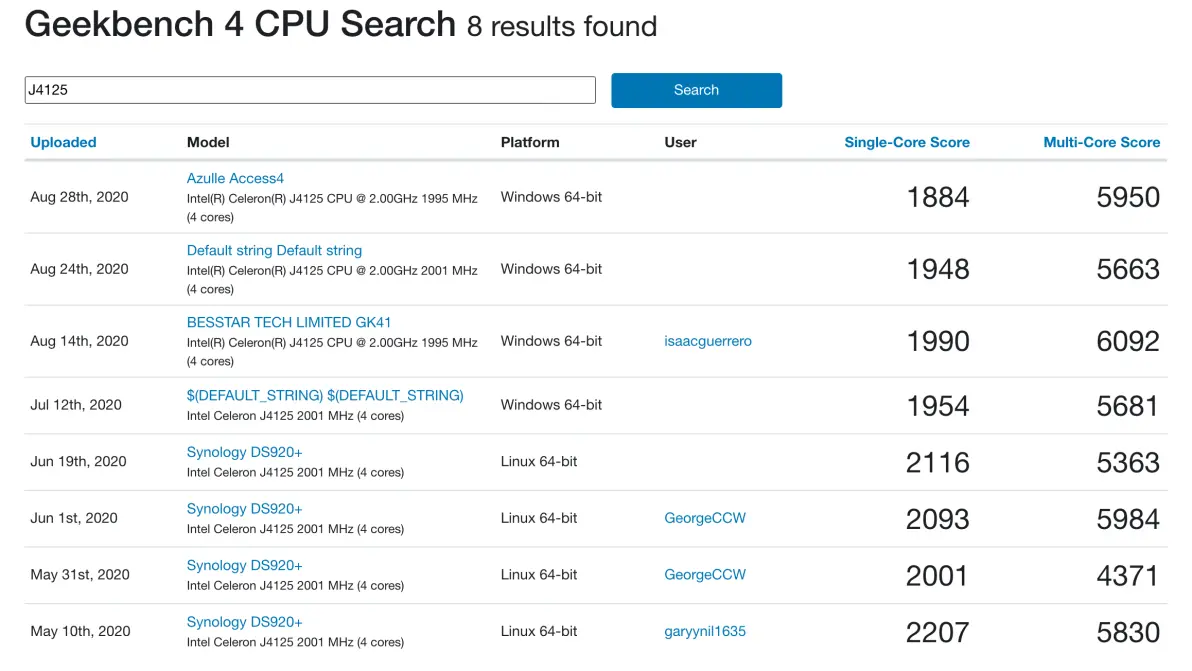The height and width of the screenshot is (671, 1192).
Task: Click Windows 64-bit in BESSTAR GK41 row
Action: click(551, 341)
